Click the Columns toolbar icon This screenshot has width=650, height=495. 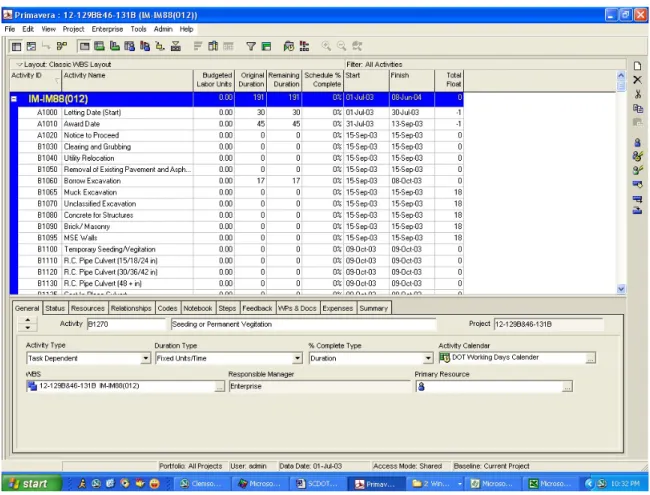pyautogui.click(x=213, y=46)
